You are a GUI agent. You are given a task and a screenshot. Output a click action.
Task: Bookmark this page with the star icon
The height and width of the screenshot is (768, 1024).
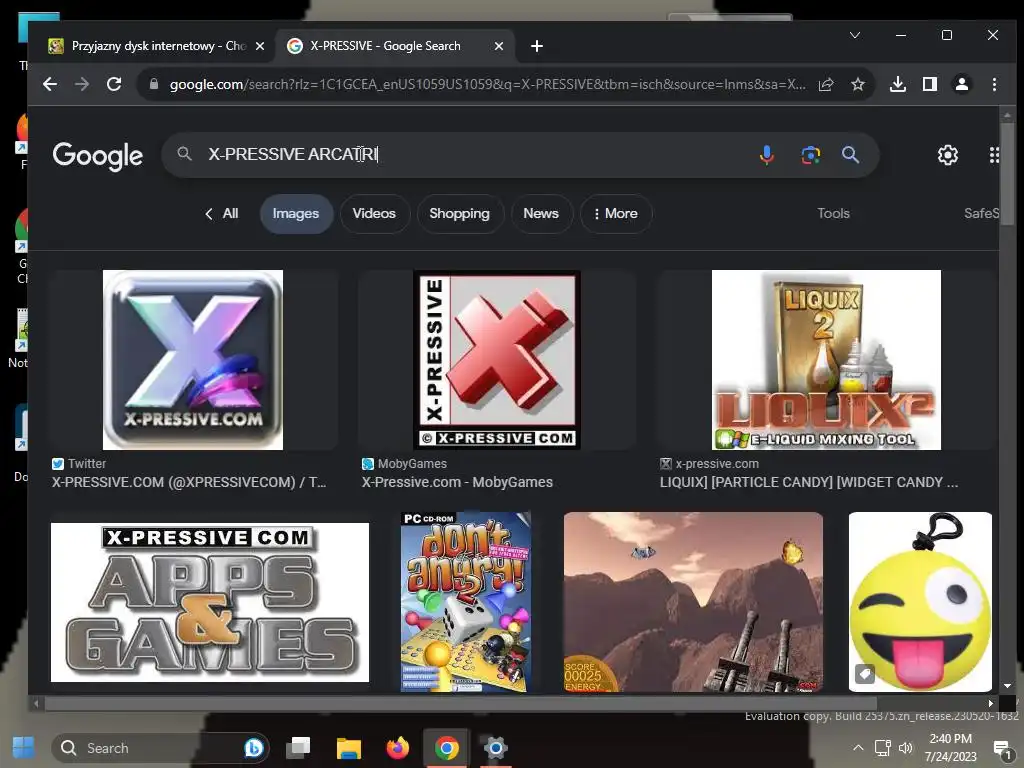point(857,84)
